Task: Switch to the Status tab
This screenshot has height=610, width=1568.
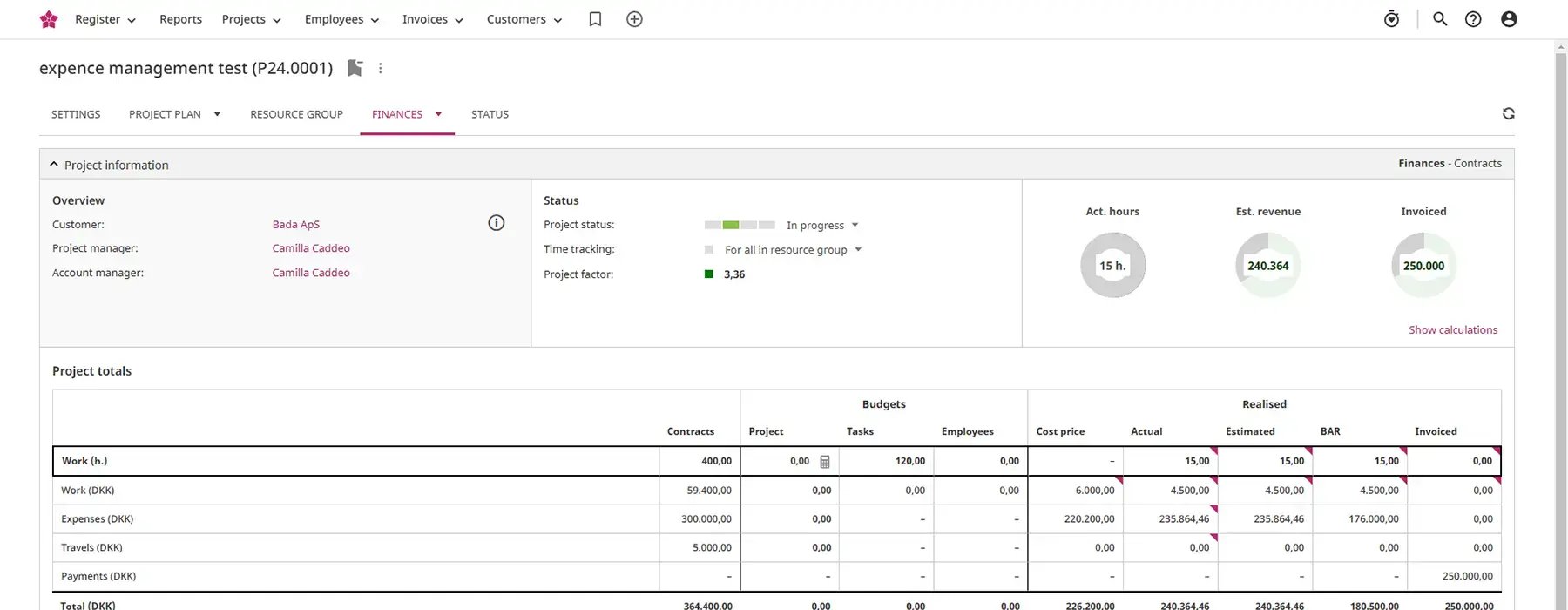Action: coord(490,114)
